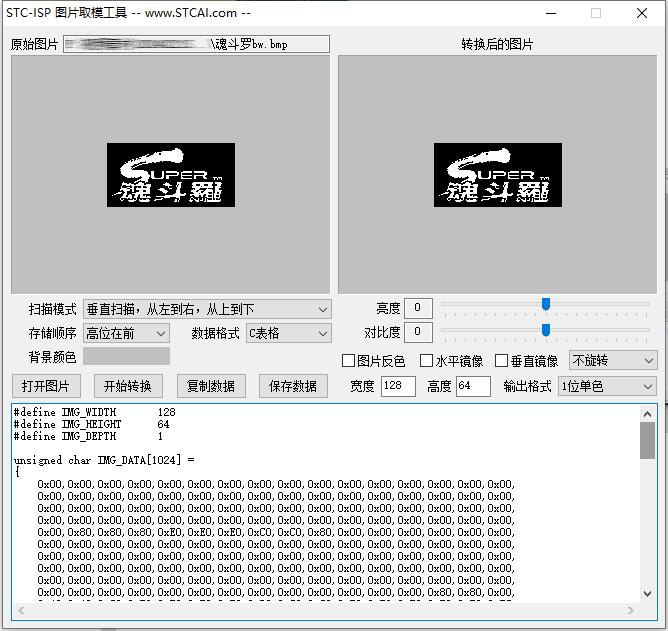Click the '#define IMG_WIDTH 128' line
The width and height of the screenshot is (668, 631).
pos(95,412)
